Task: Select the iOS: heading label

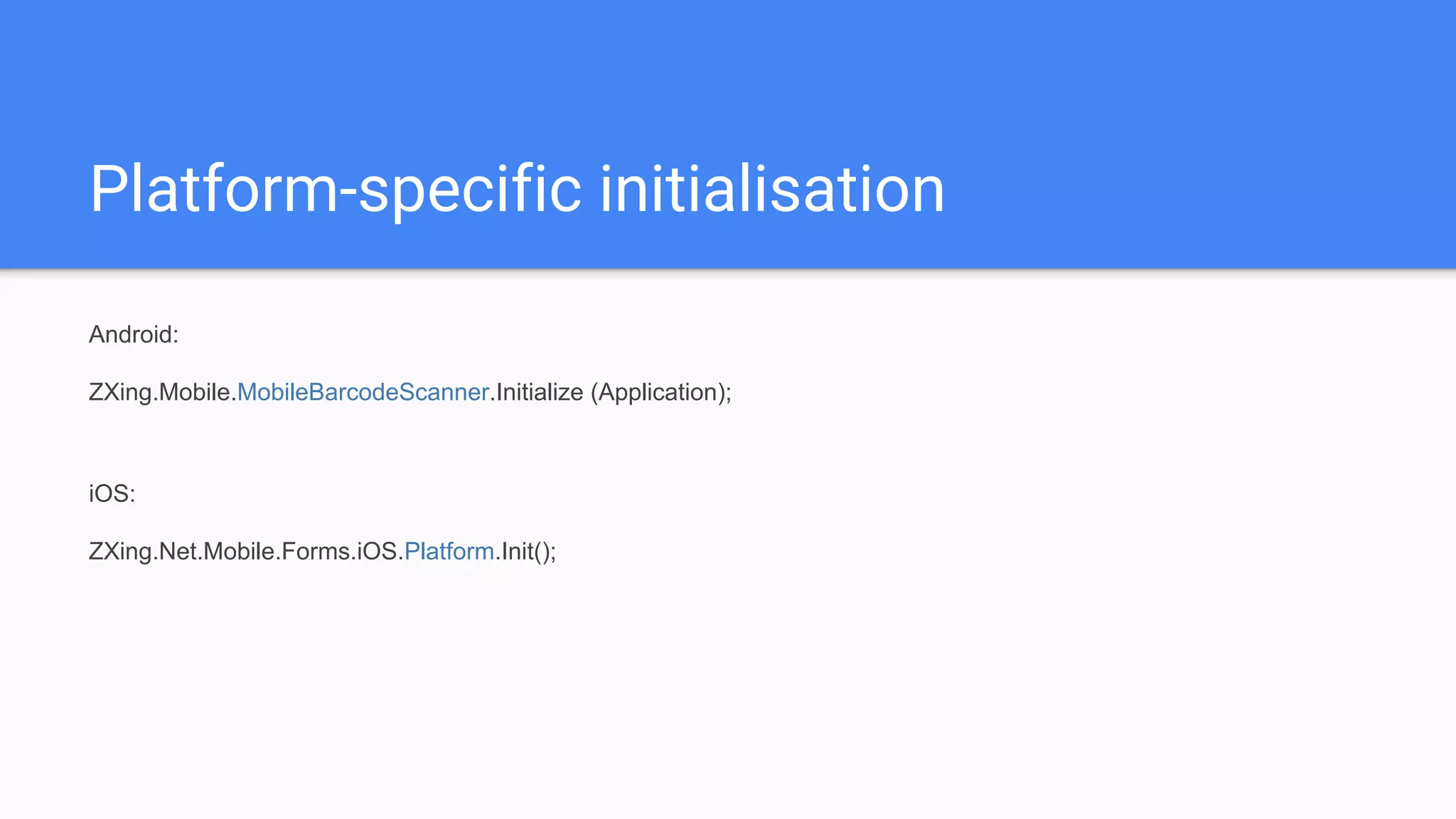Action: click(112, 493)
